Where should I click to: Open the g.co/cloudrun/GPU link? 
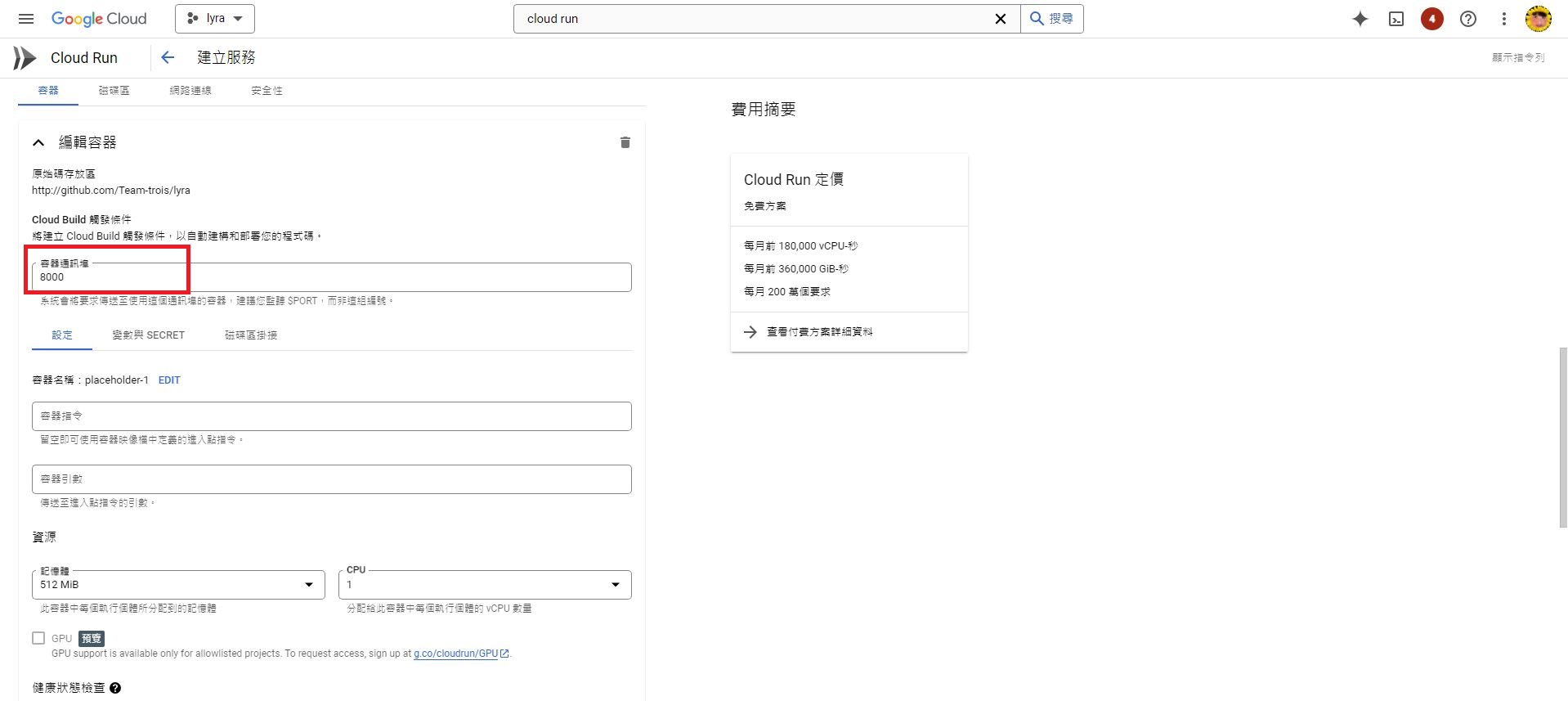pyautogui.click(x=461, y=654)
